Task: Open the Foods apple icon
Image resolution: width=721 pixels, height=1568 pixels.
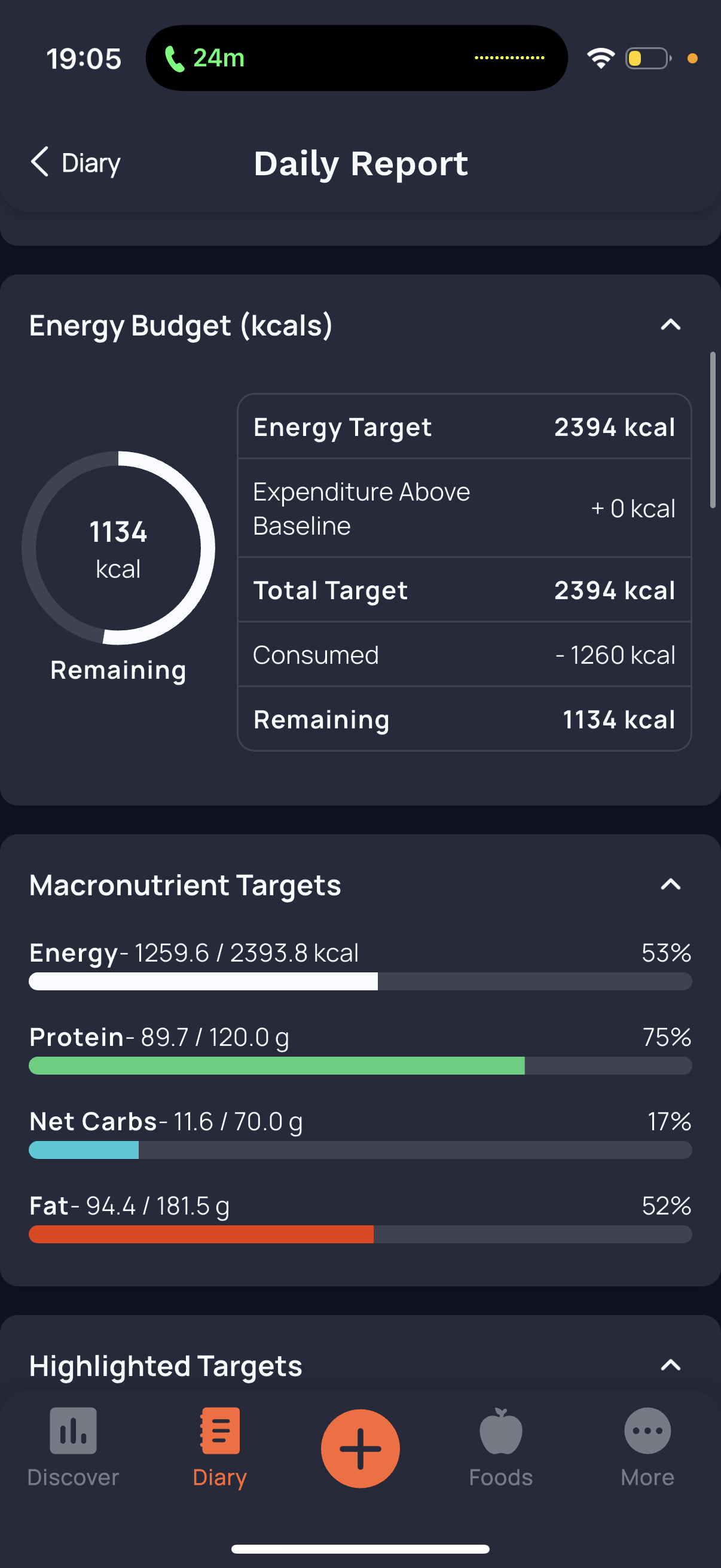Action: point(501,1431)
